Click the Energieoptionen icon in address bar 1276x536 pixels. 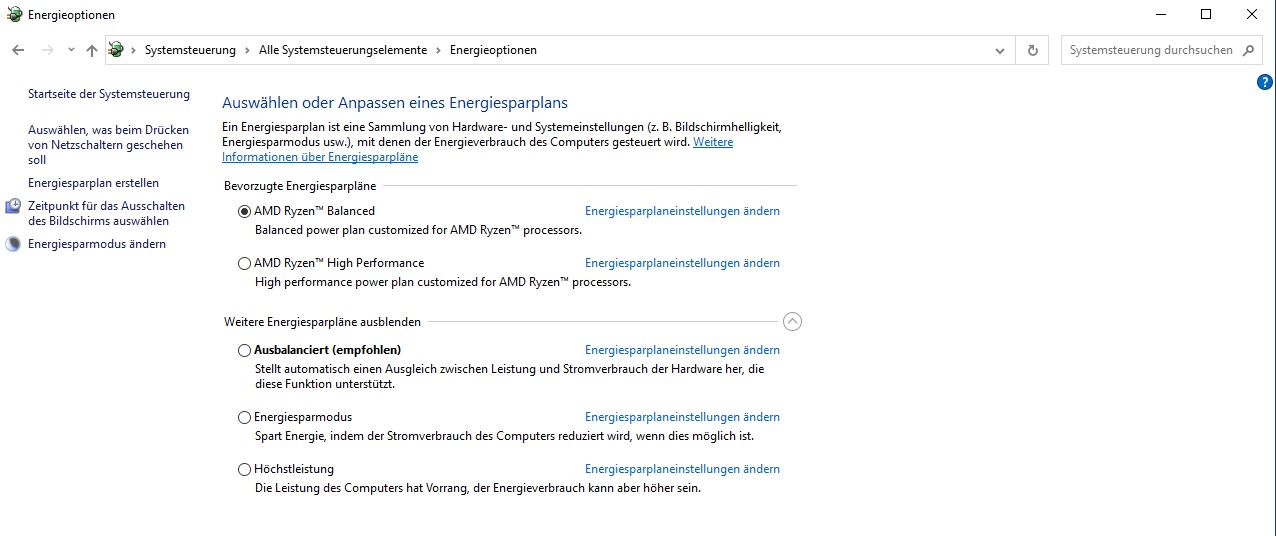(x=116, y=50)
